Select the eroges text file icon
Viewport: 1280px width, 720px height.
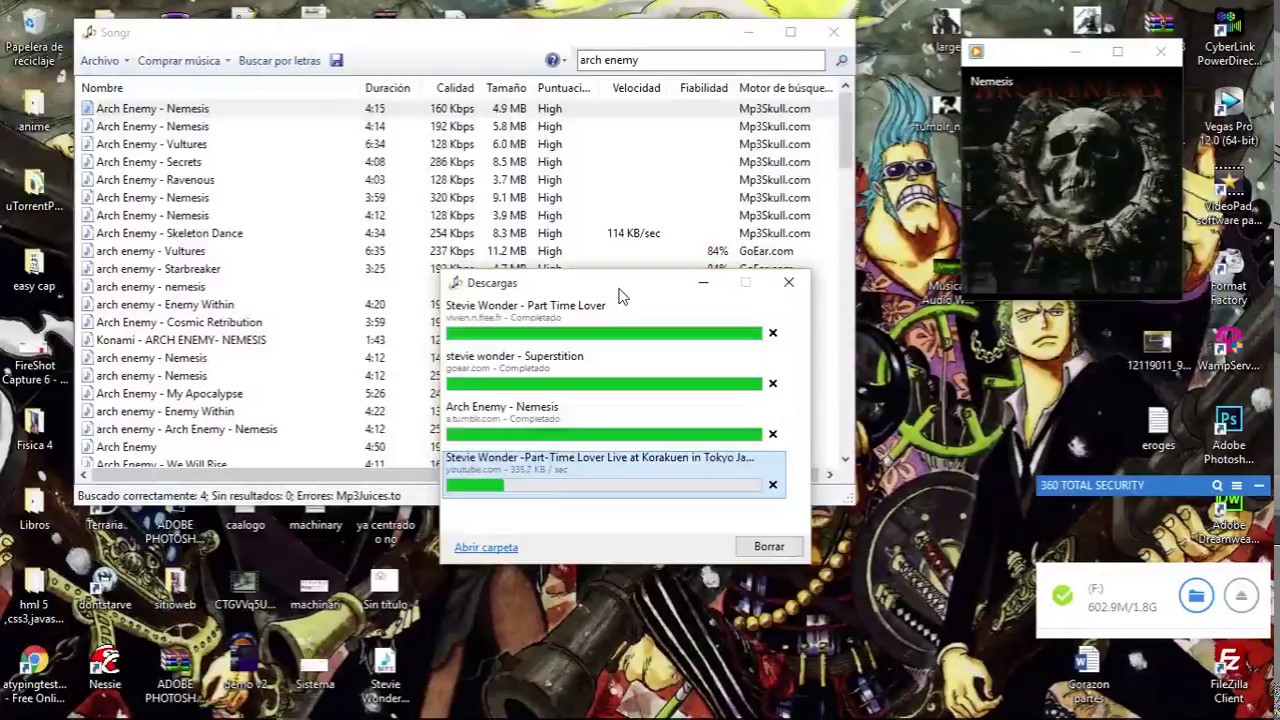(1158, 430)
